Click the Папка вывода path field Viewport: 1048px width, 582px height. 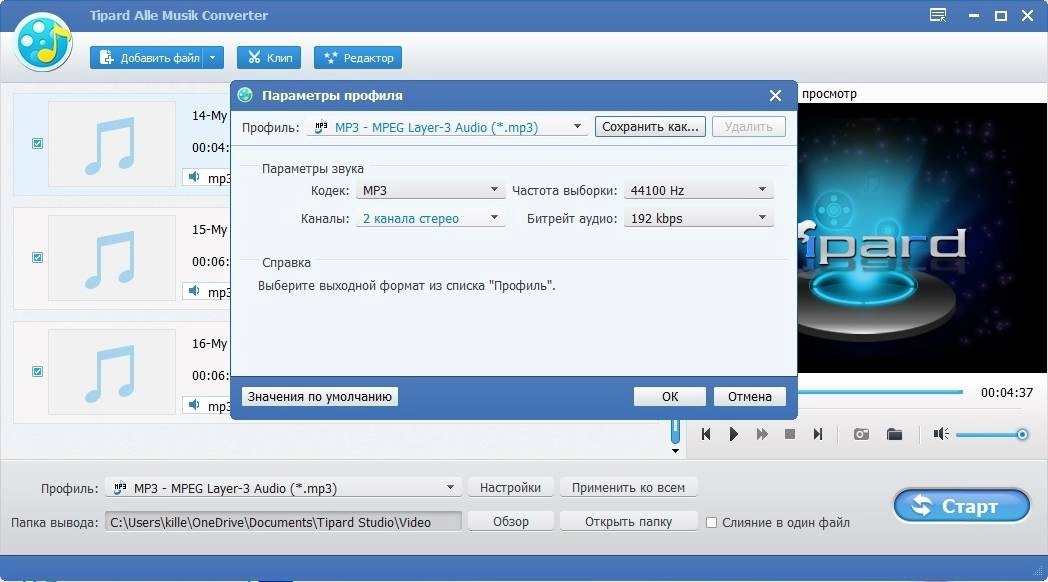click(283, 522)
